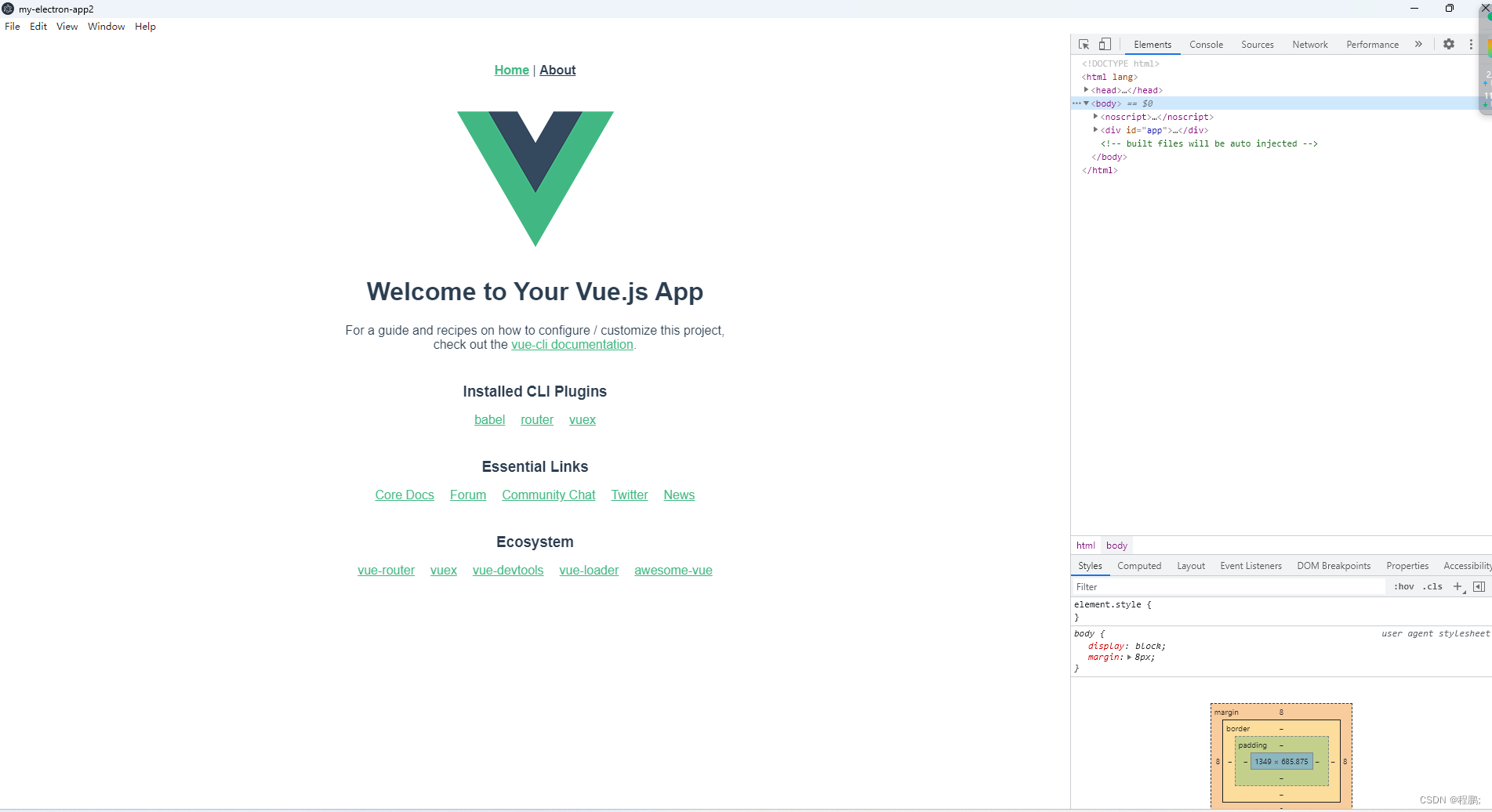Screen dimensions: 1492x812
Task: Open the Styles pane tab
Action: click(1090, 566)
